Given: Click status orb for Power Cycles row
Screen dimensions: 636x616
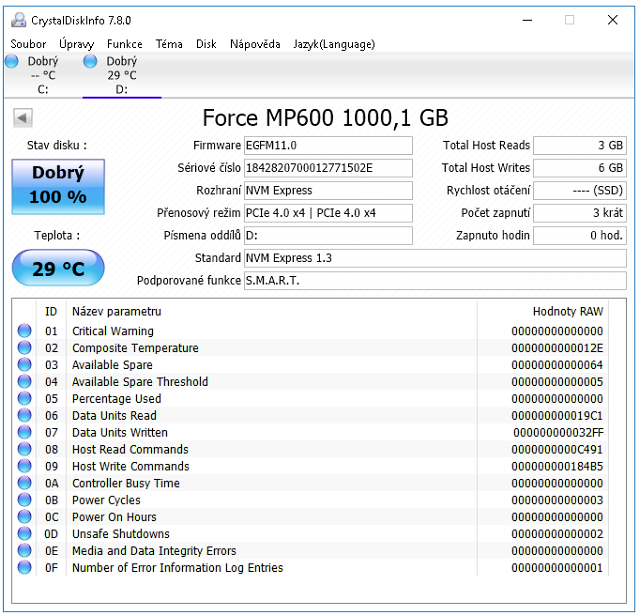Looking at the screenshot, I should click(24, 500).
